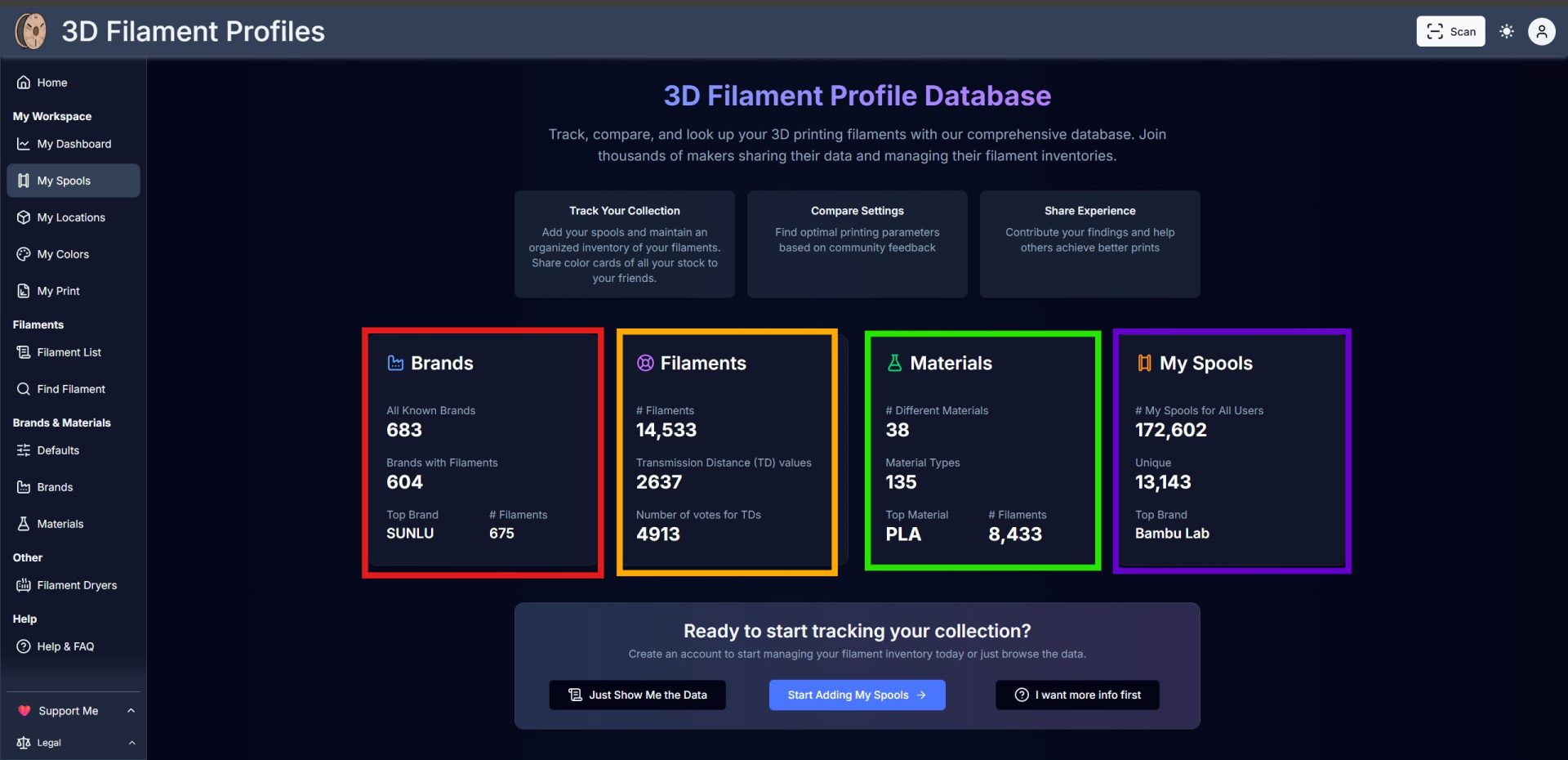This screenshot has height=760, width=1568.
Task: Expand the Legal section chevron
Action: (x=131, y=743)
